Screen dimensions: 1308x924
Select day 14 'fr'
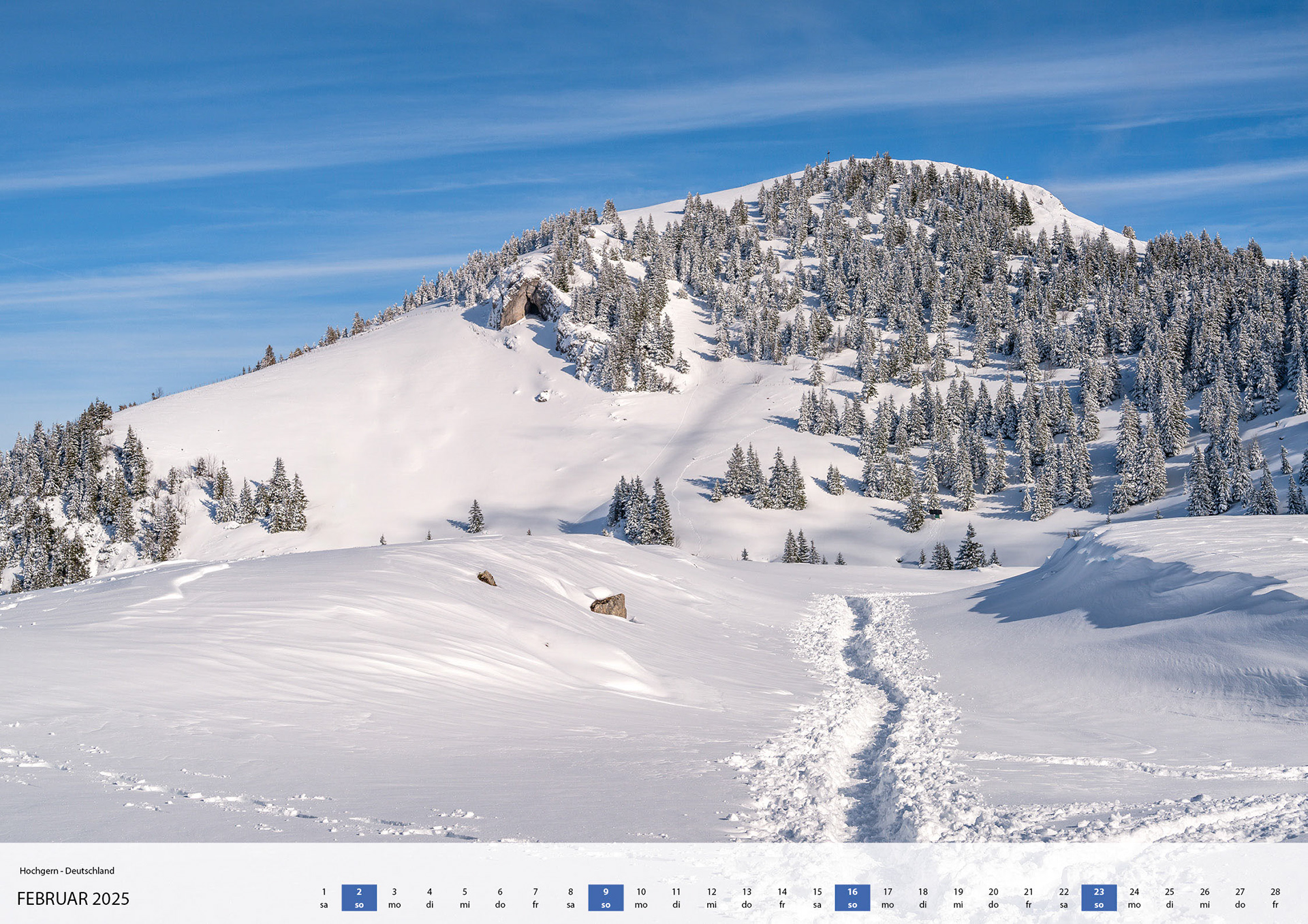pyautogui.click(x=782, y=898)
